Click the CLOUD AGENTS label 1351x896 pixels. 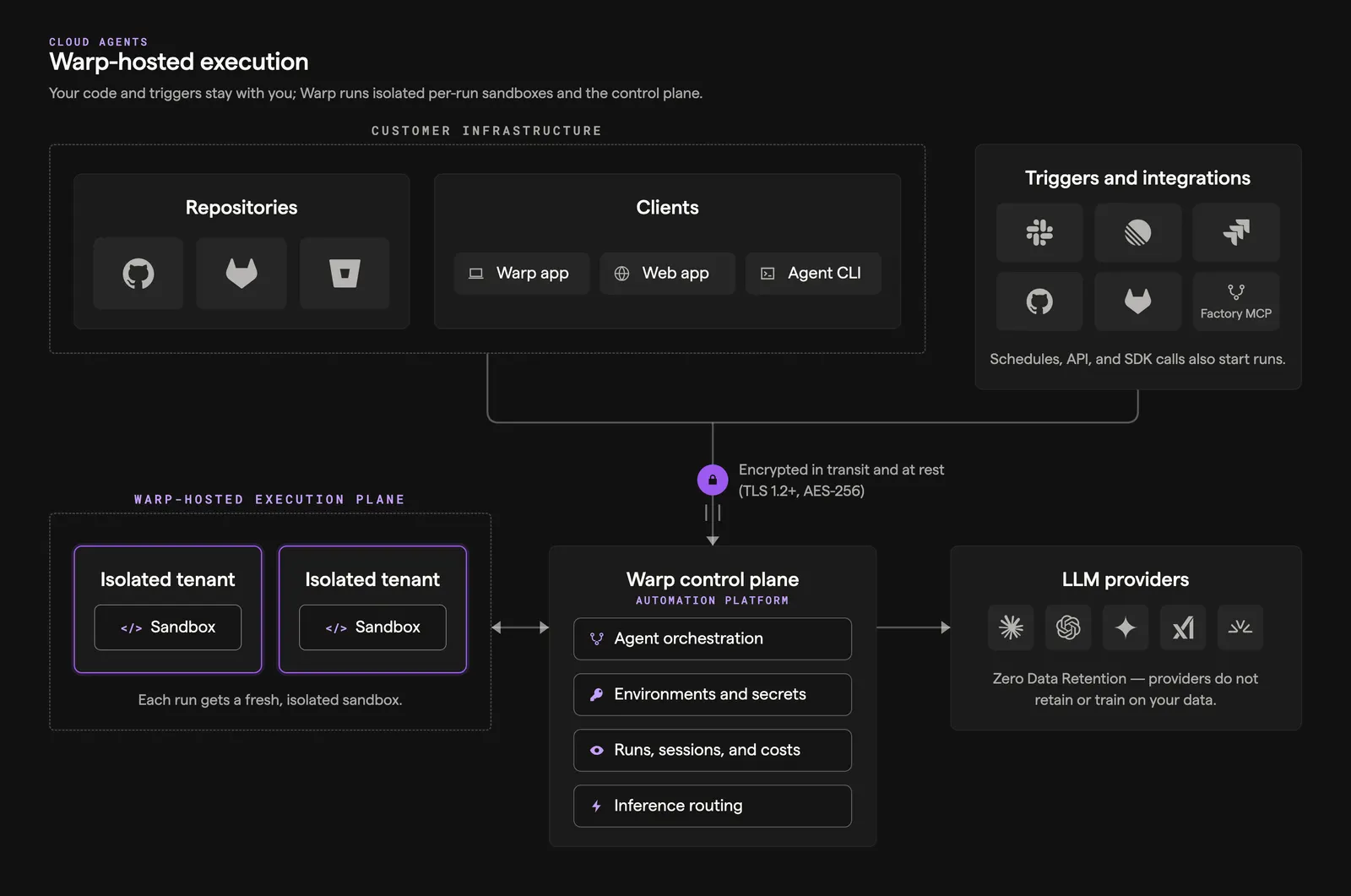[x=98, y=41]
